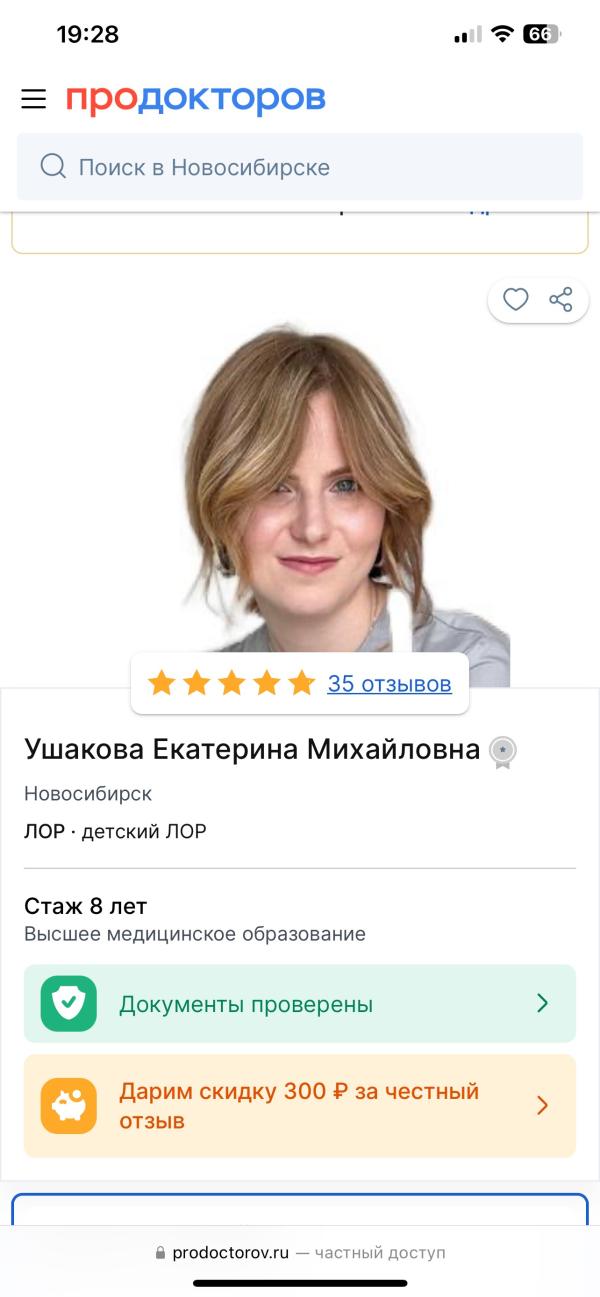Click the five-star rating

(231, 684)
